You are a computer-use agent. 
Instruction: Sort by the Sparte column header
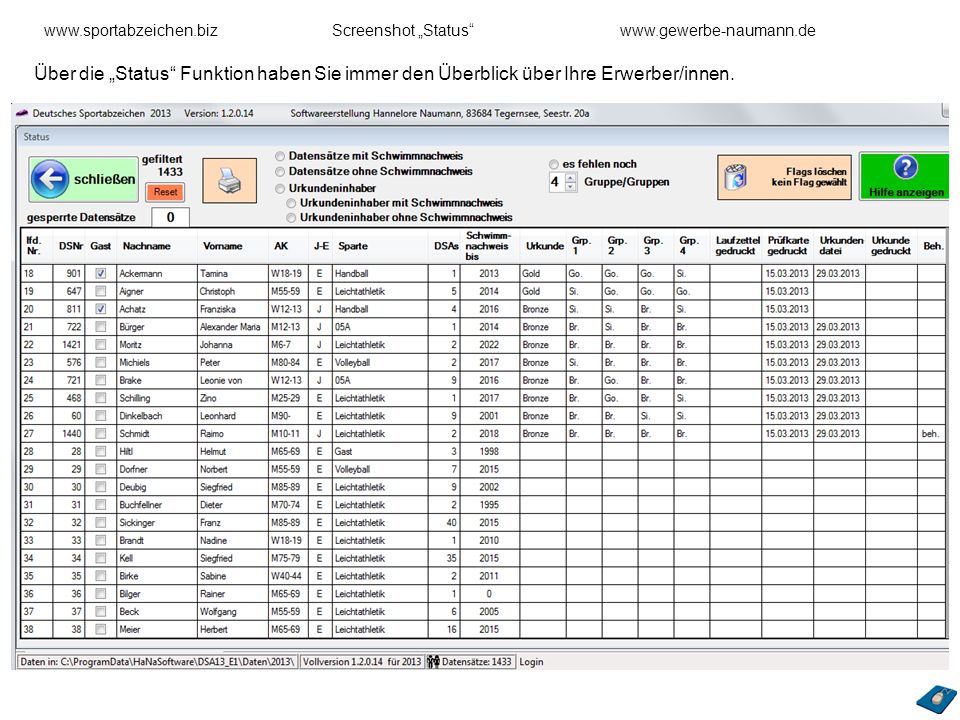pos(380,246)
